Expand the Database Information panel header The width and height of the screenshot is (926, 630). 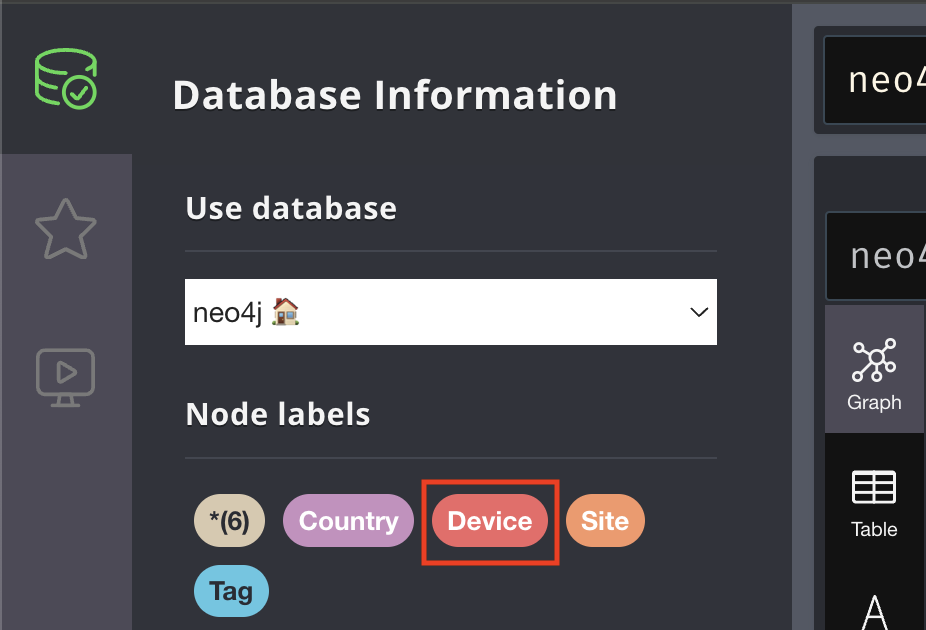(395, 95)
